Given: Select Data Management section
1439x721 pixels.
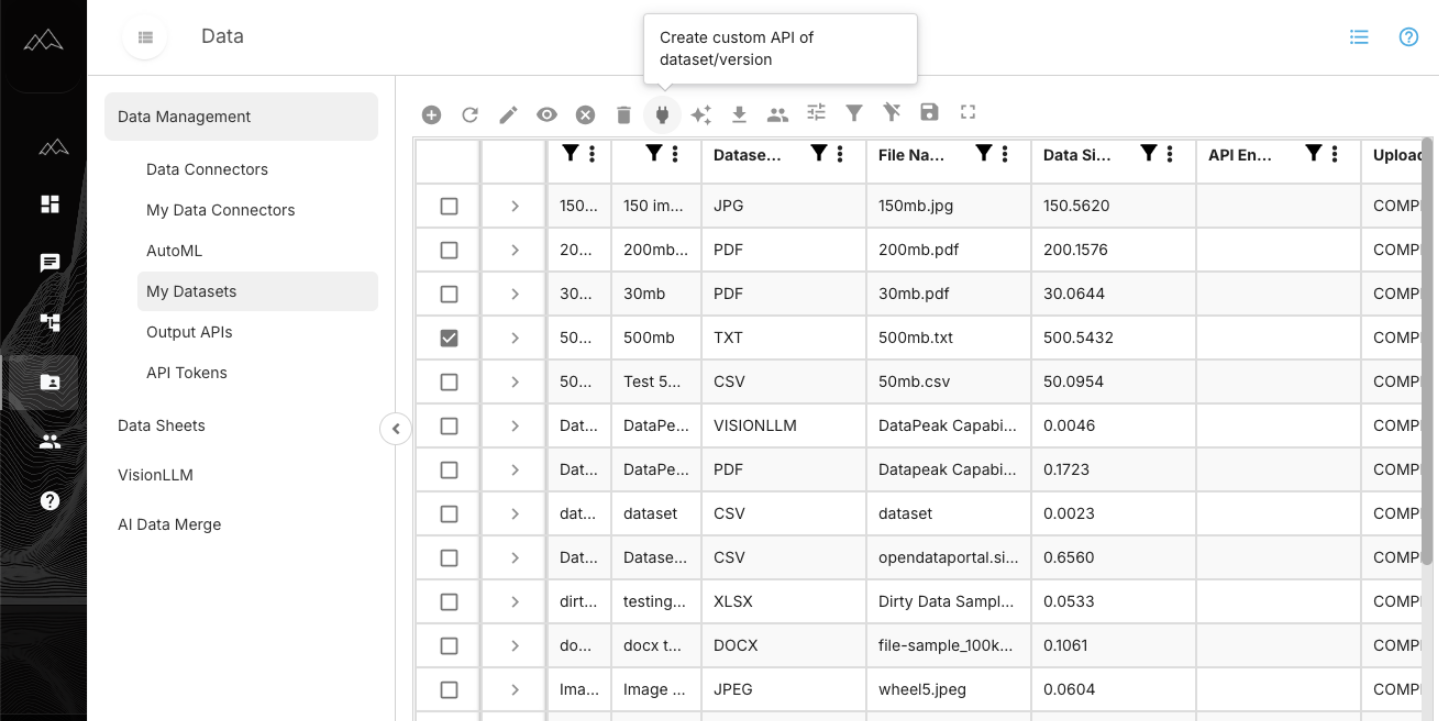Looking at the screenshot, I should point(241,116).
